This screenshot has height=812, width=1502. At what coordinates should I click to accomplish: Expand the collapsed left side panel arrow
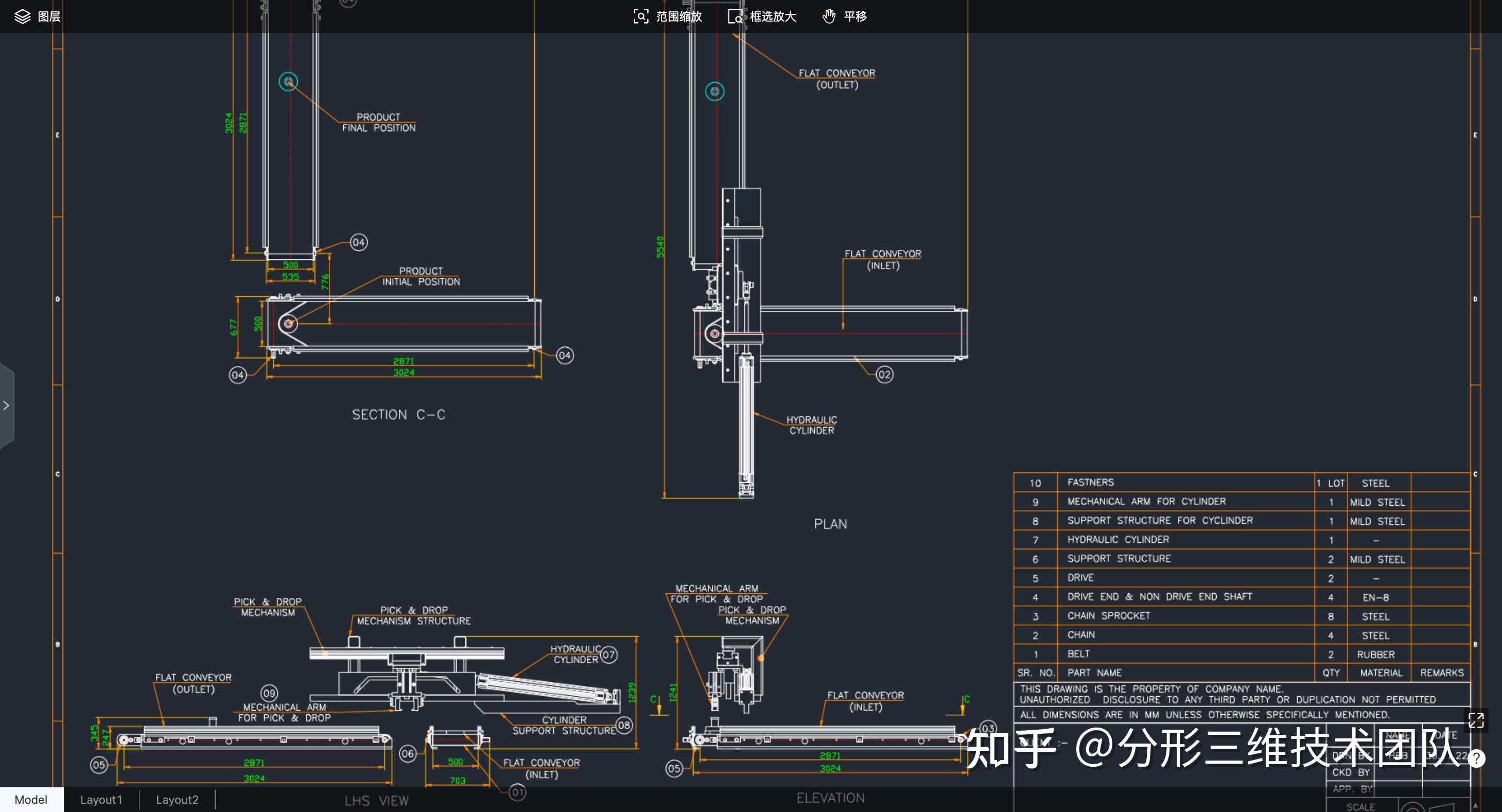click(7, 405)
